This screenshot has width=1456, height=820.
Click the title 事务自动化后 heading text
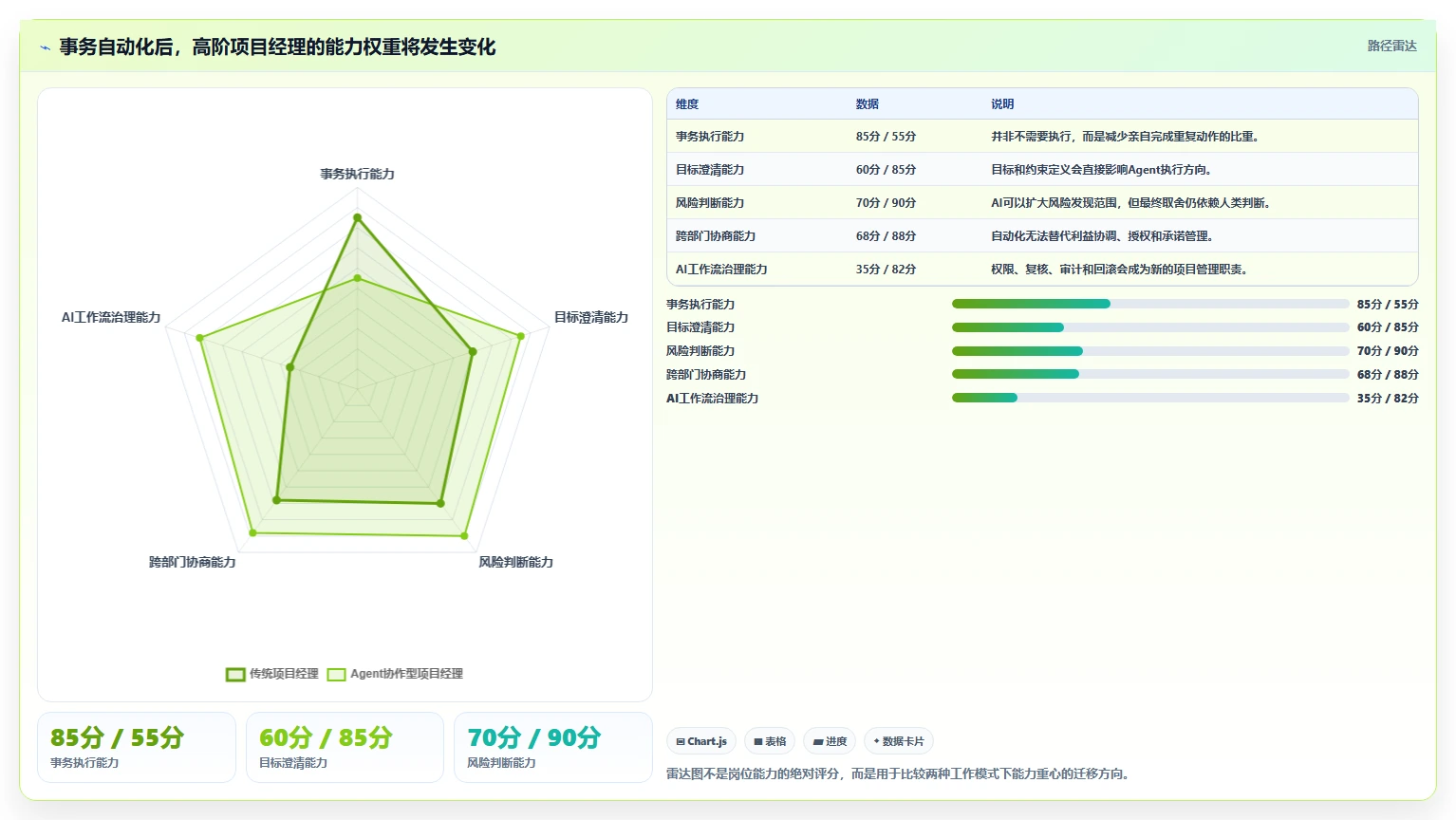[x=277, y=47]
